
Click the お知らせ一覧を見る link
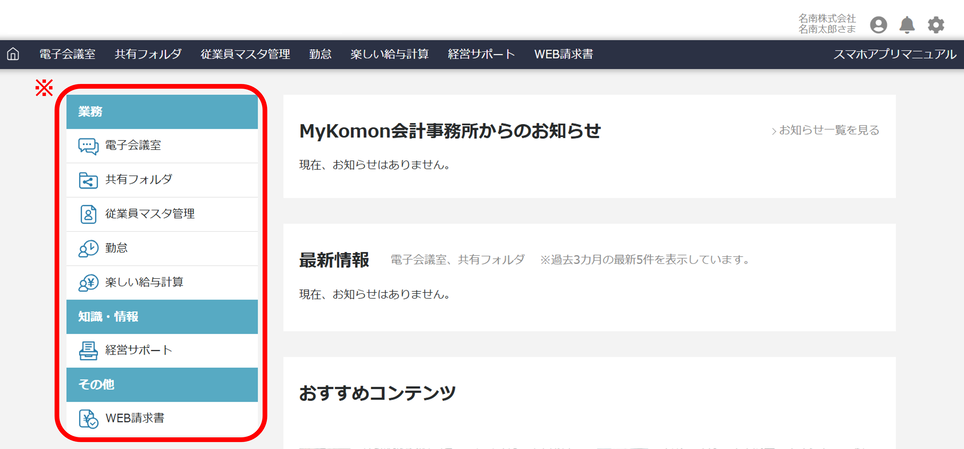[x=826, y=130]
